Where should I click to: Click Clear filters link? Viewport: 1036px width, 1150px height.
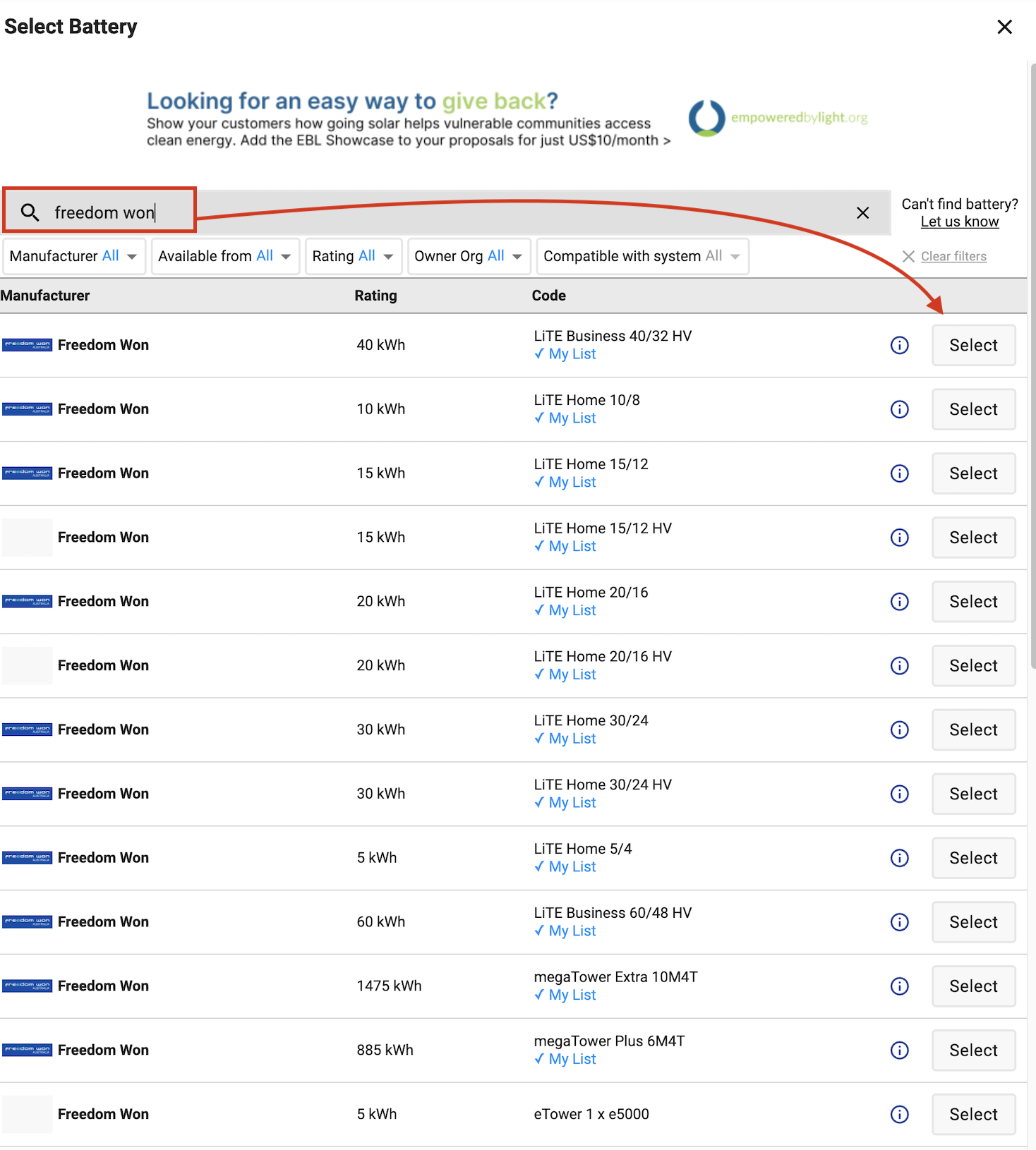(x=953, y=256)
